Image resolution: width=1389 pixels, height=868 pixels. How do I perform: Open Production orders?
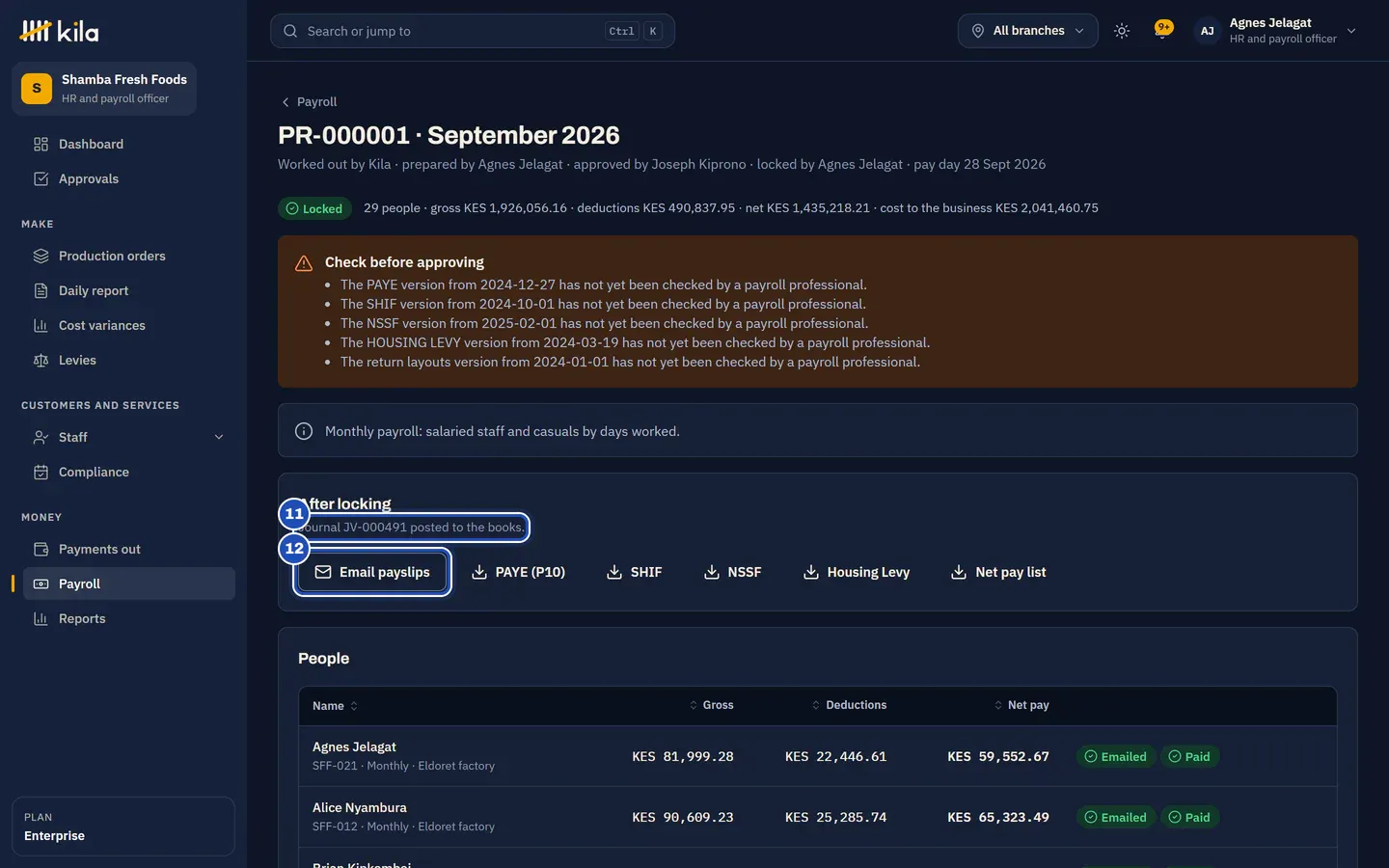click(x=129, y=257)
